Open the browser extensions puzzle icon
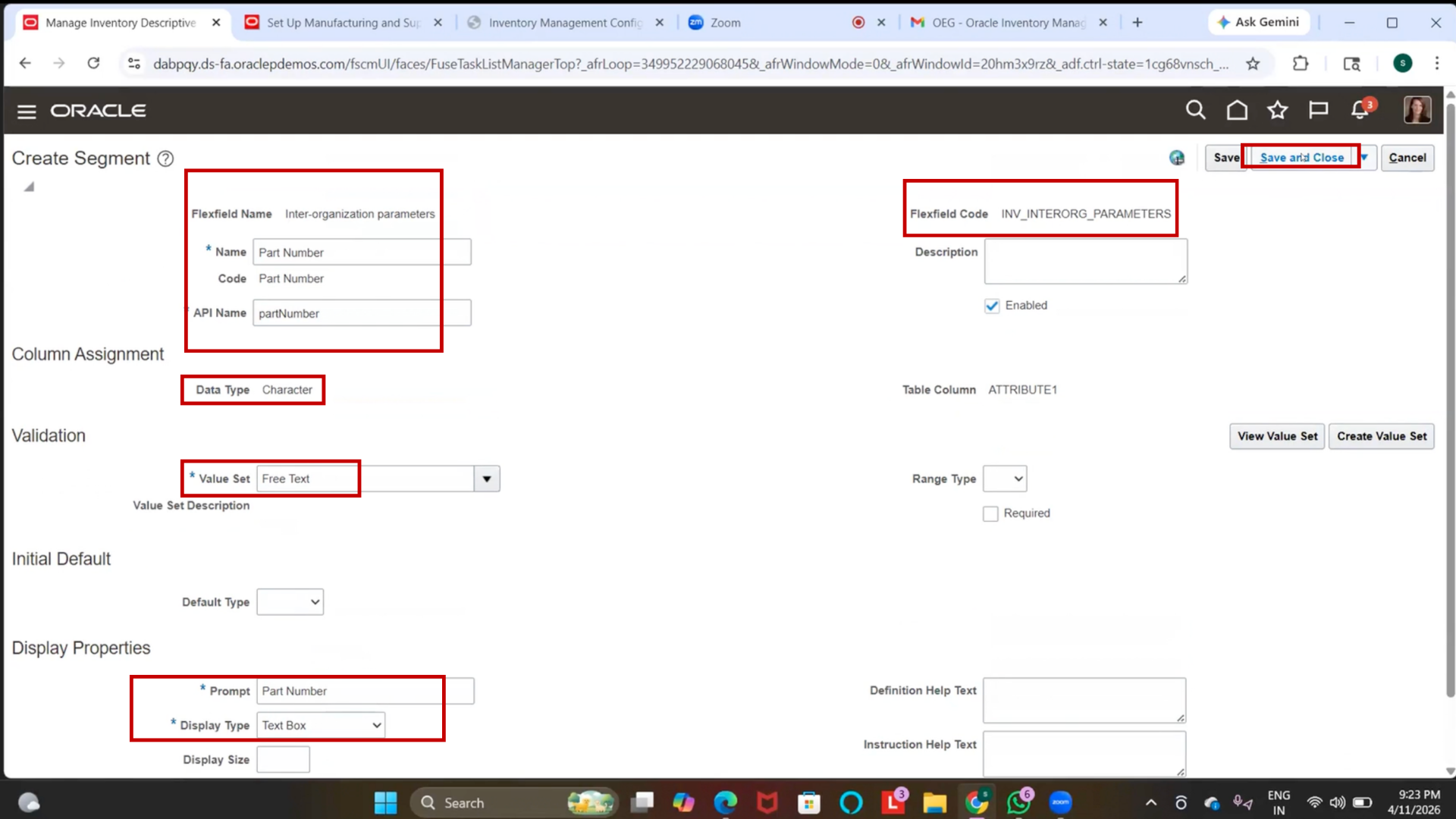The height and width of the screenshot is (819, 1456). [1301, 64]
